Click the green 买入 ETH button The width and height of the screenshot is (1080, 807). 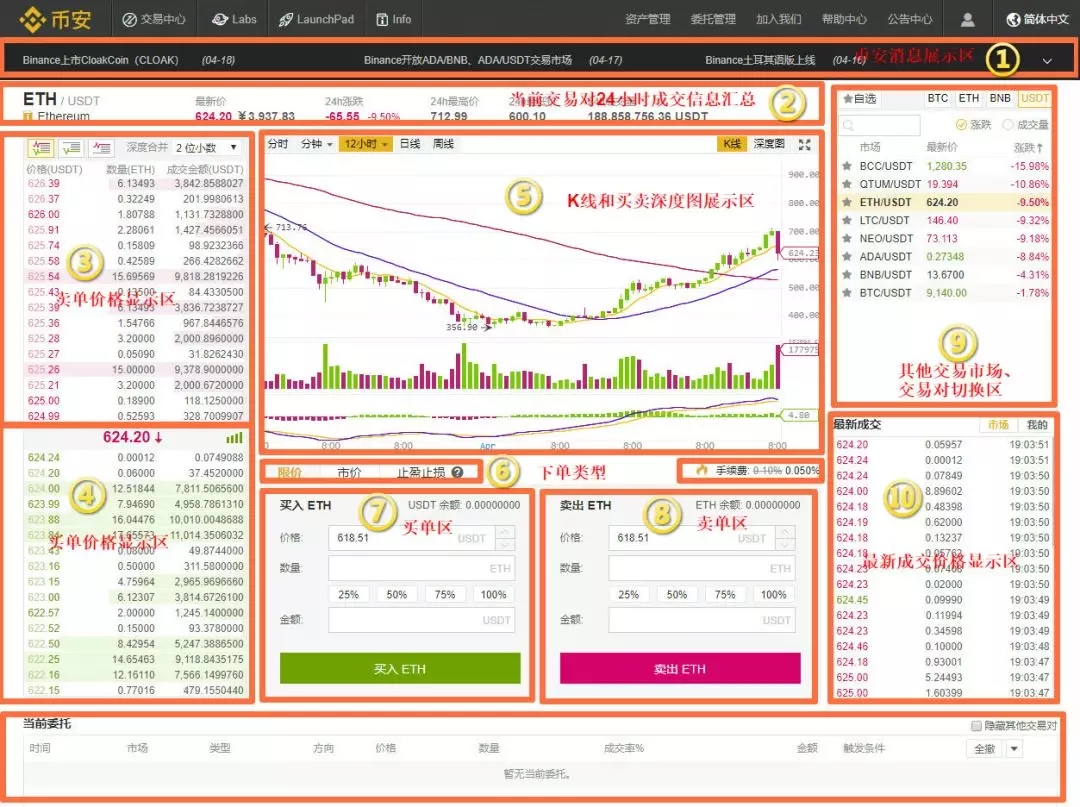pos(399,668)
